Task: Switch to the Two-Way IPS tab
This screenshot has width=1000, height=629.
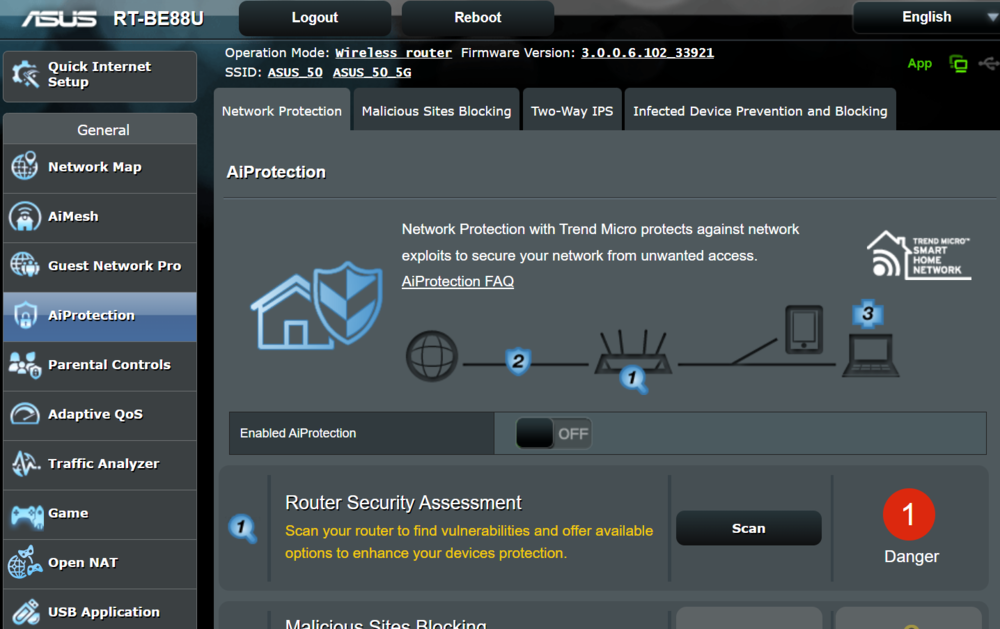Action: coord(572,111)
